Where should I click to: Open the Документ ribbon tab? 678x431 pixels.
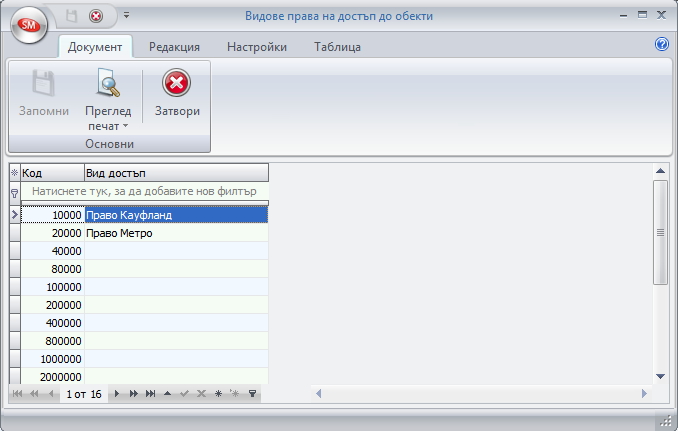(95, 47)
